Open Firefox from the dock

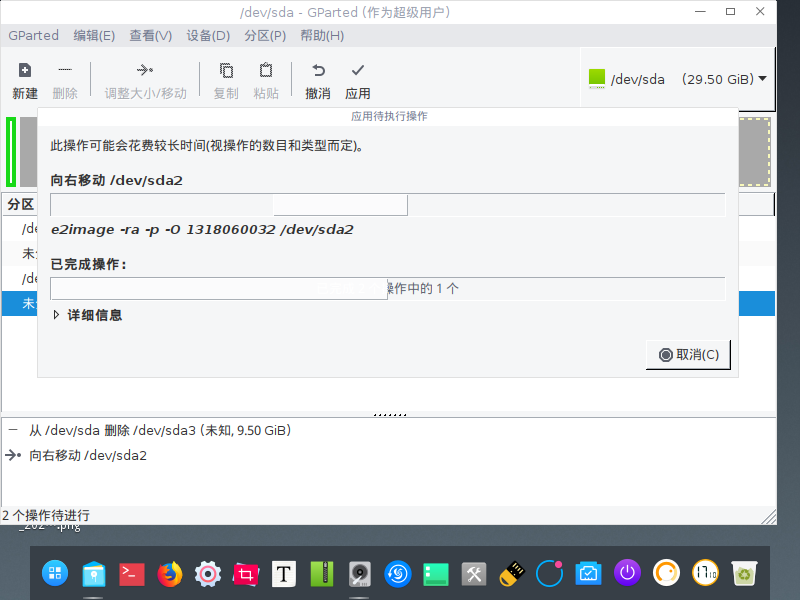[169, 573]
